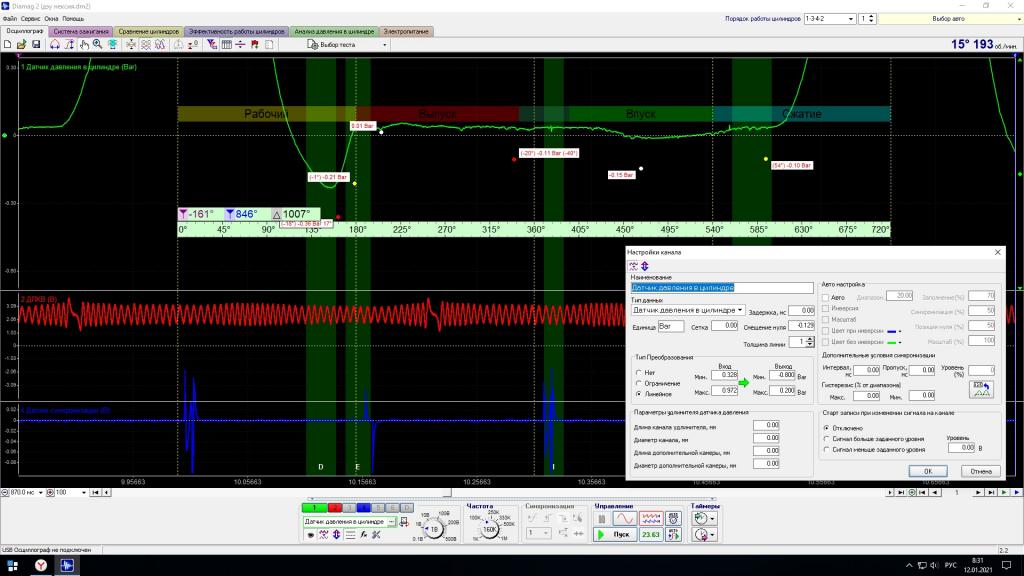
Task: Select the Нет conversion radio button
Action: 639,372
